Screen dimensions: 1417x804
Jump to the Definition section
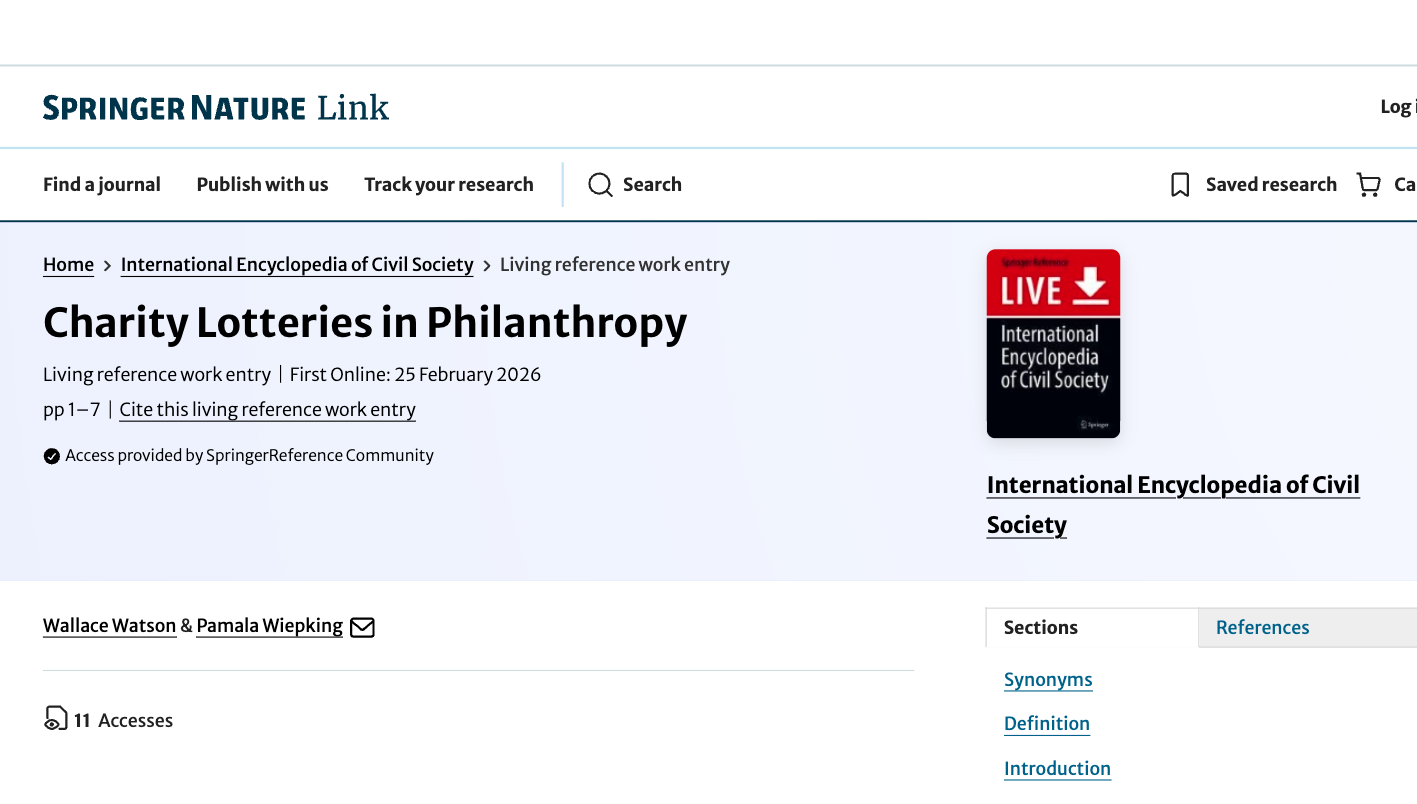pyautogui.click(x=1047, y=724)
